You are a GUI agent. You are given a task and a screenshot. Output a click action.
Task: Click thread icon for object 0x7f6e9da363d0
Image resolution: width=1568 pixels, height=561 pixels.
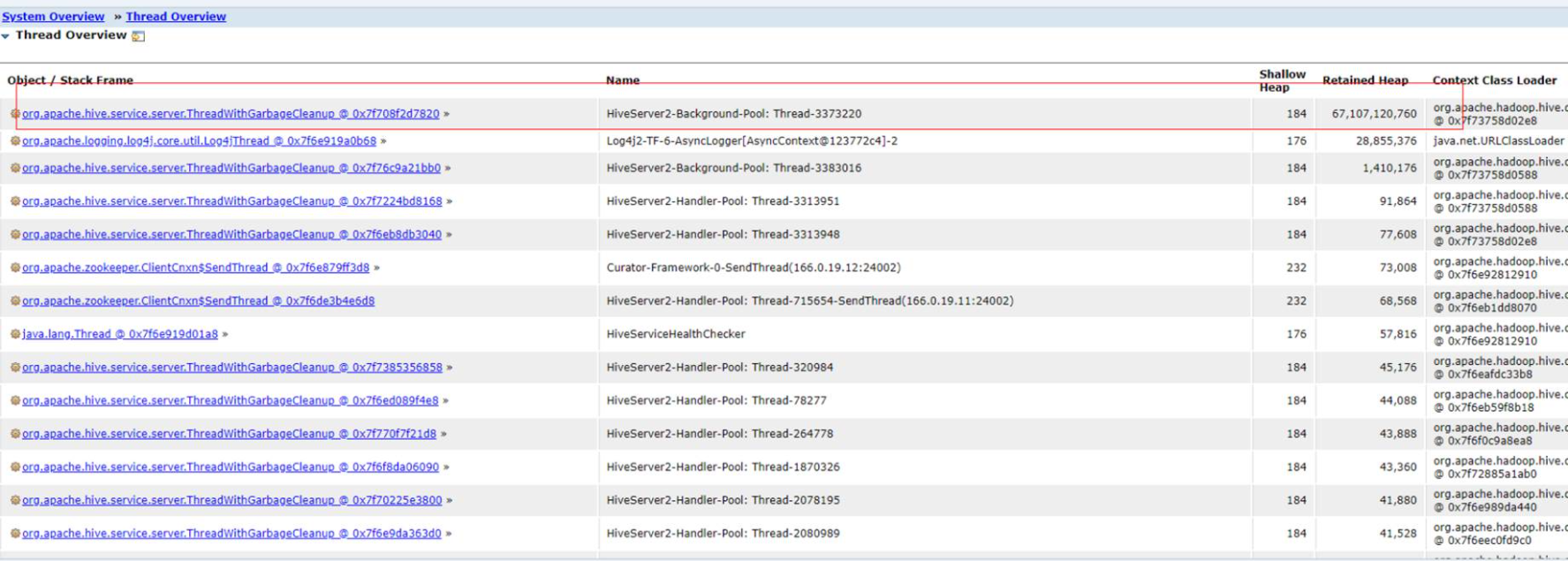15,534
